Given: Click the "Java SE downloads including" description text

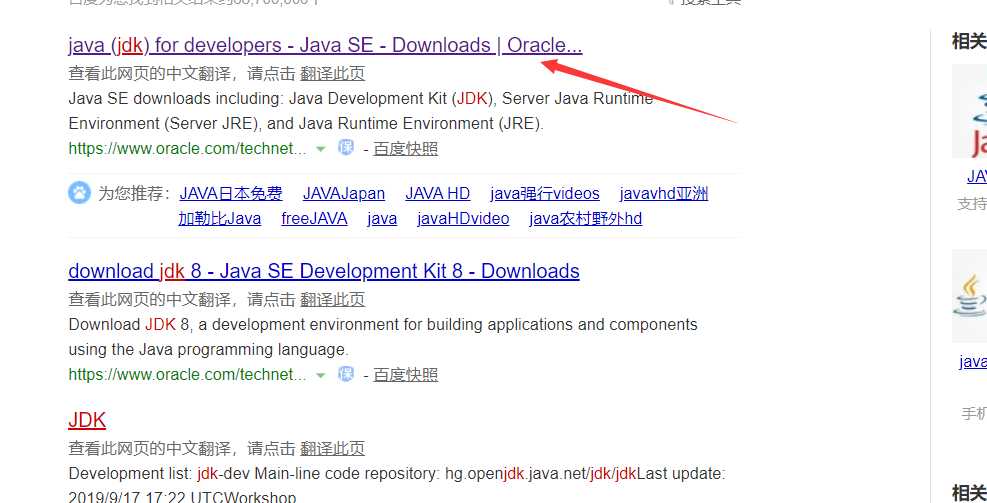Looking at the screenshot, I should (361, 111).
